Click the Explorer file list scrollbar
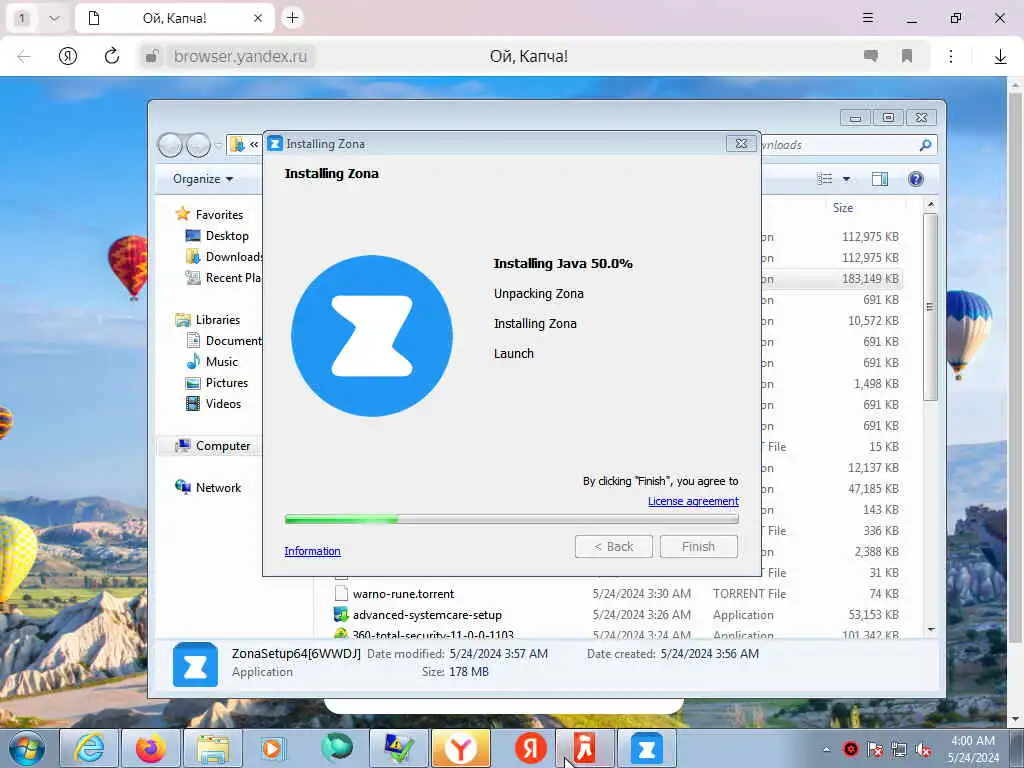Viewport: 1024px width, 768px height. (x=931, y=307)
